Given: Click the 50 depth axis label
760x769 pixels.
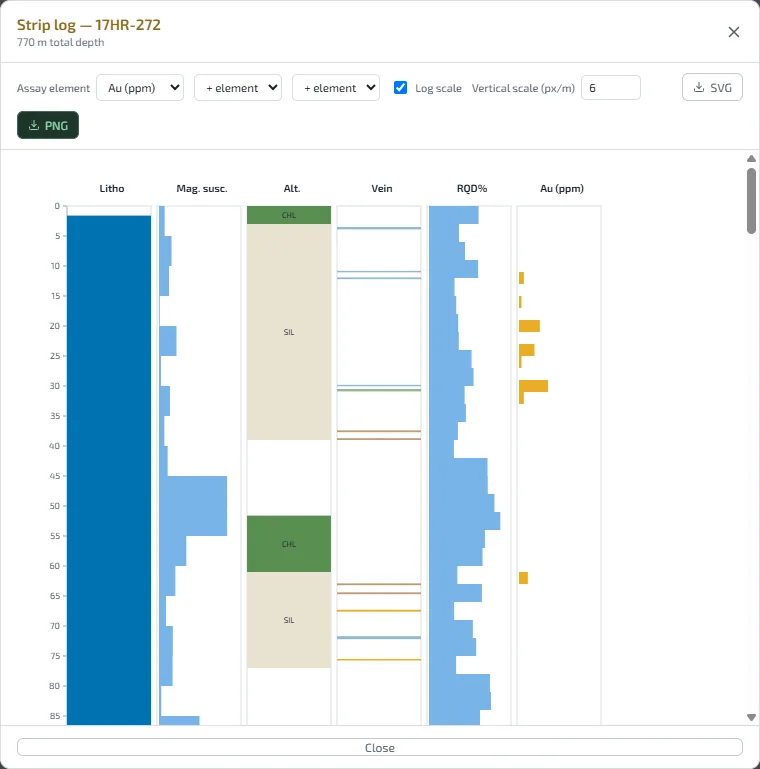Looking at the screenshot, I should point(54,506).
